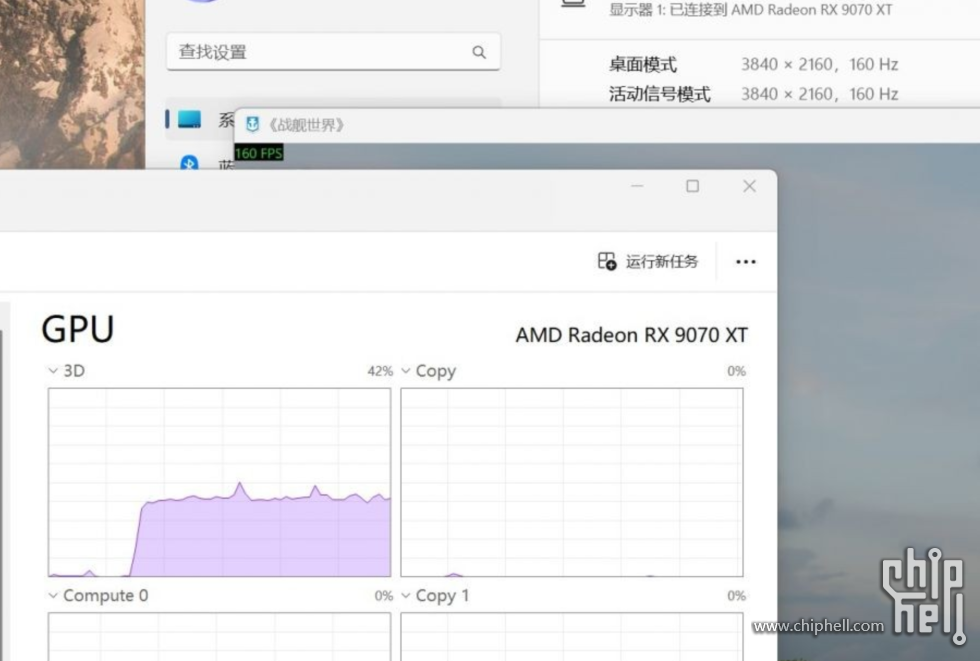Click the Copy utilization graph

572,482
